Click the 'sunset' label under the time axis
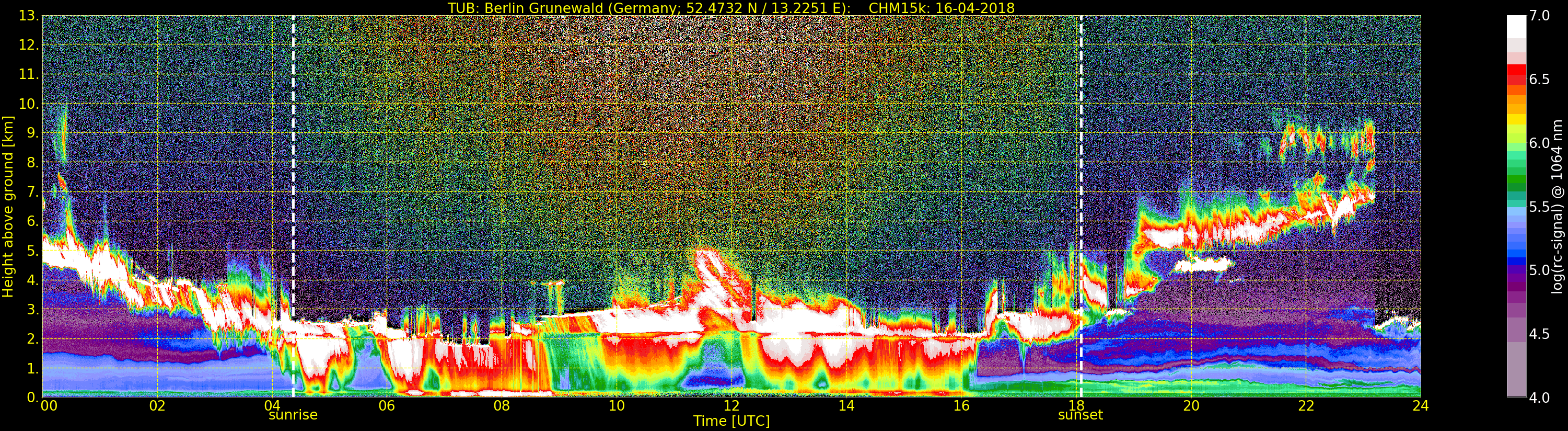The width and height of the screenshot is (1568, 431). [1081, 415]
